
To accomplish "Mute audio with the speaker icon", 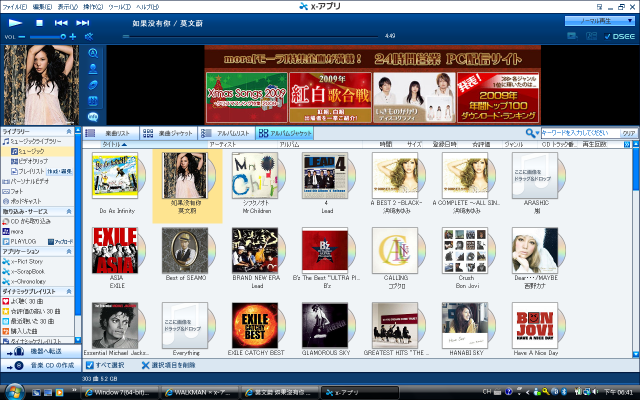I will pyautogui.click(x=89, y=37).
